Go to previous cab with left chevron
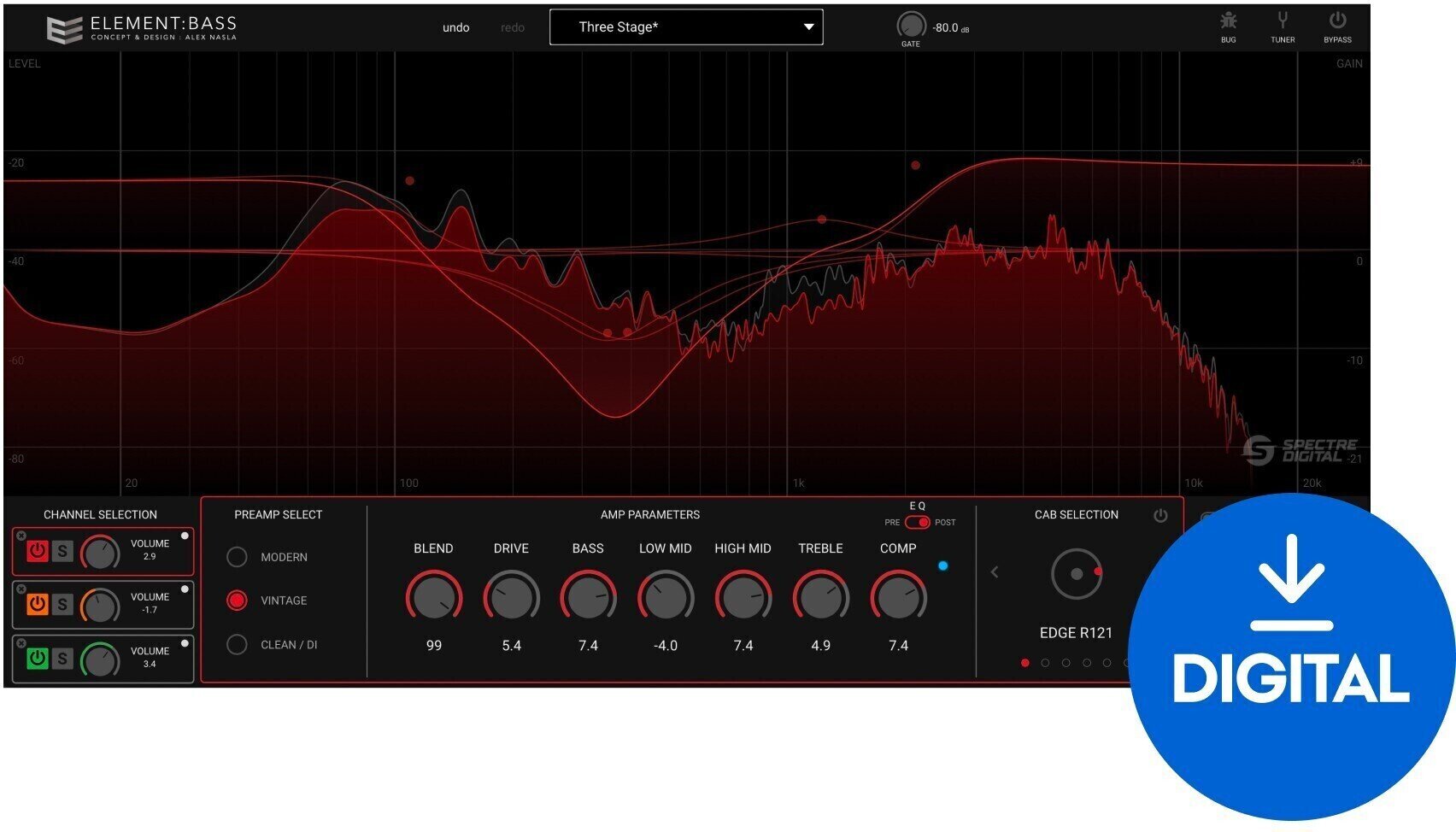The height and width of the screenshot is (832, 1456). pos(994,571)
